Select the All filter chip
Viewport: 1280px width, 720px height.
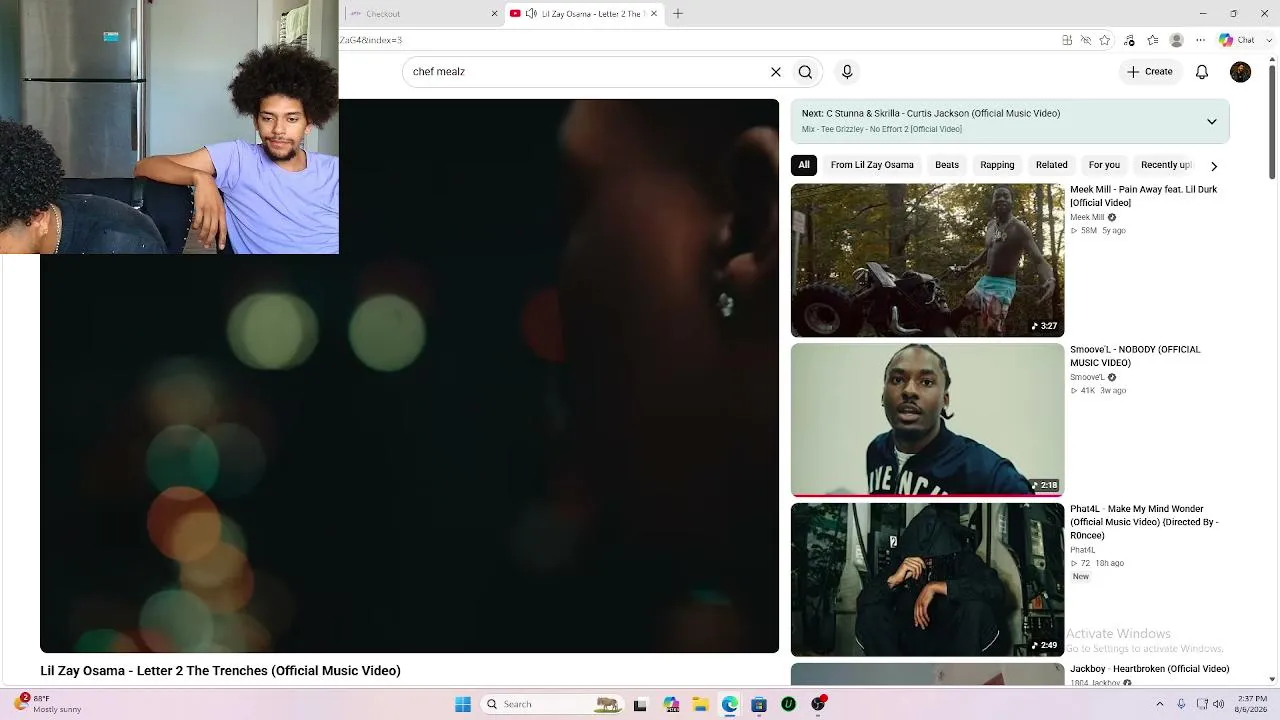804,165
